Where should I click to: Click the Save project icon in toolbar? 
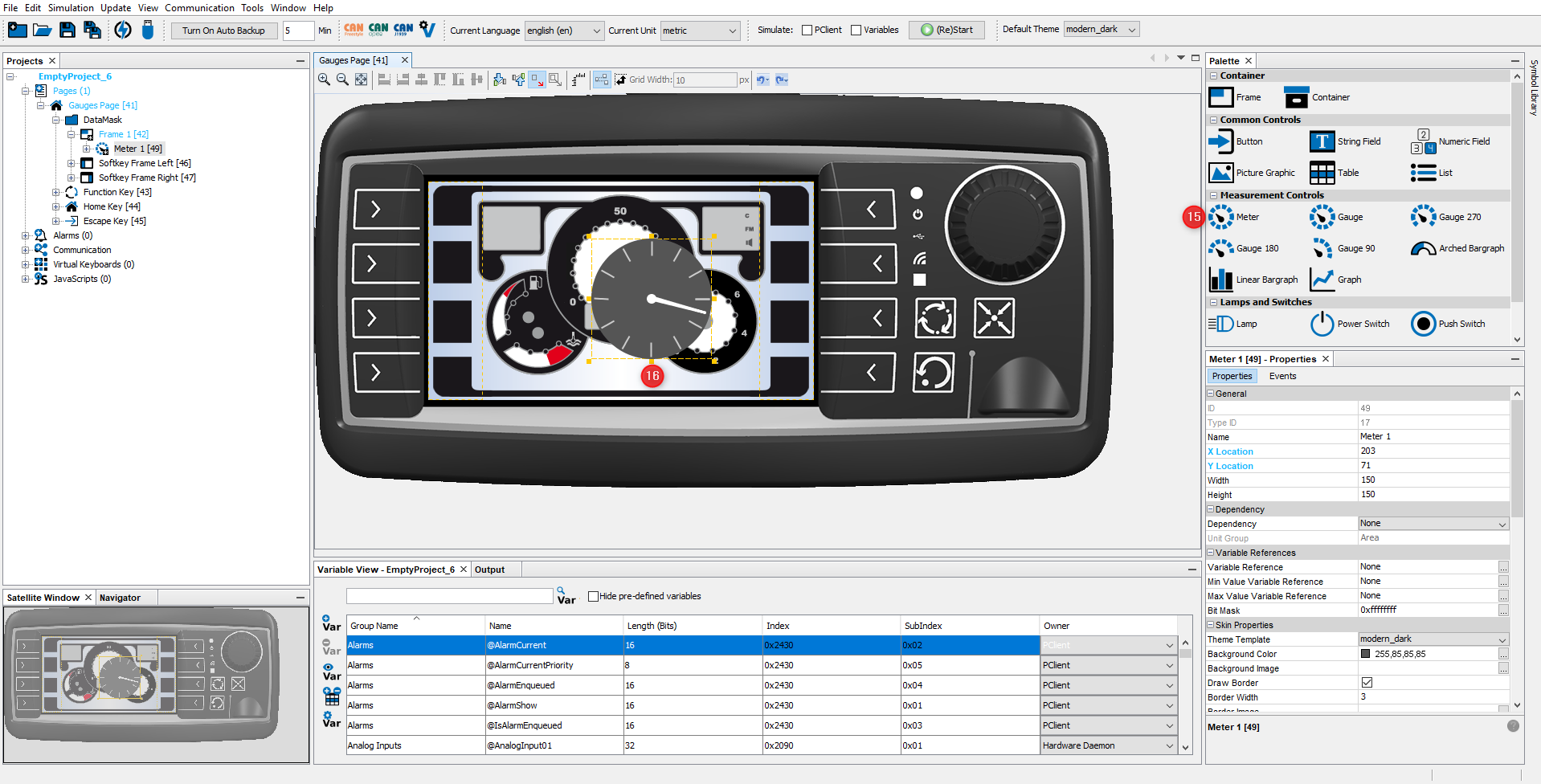(x=67, y=31)
